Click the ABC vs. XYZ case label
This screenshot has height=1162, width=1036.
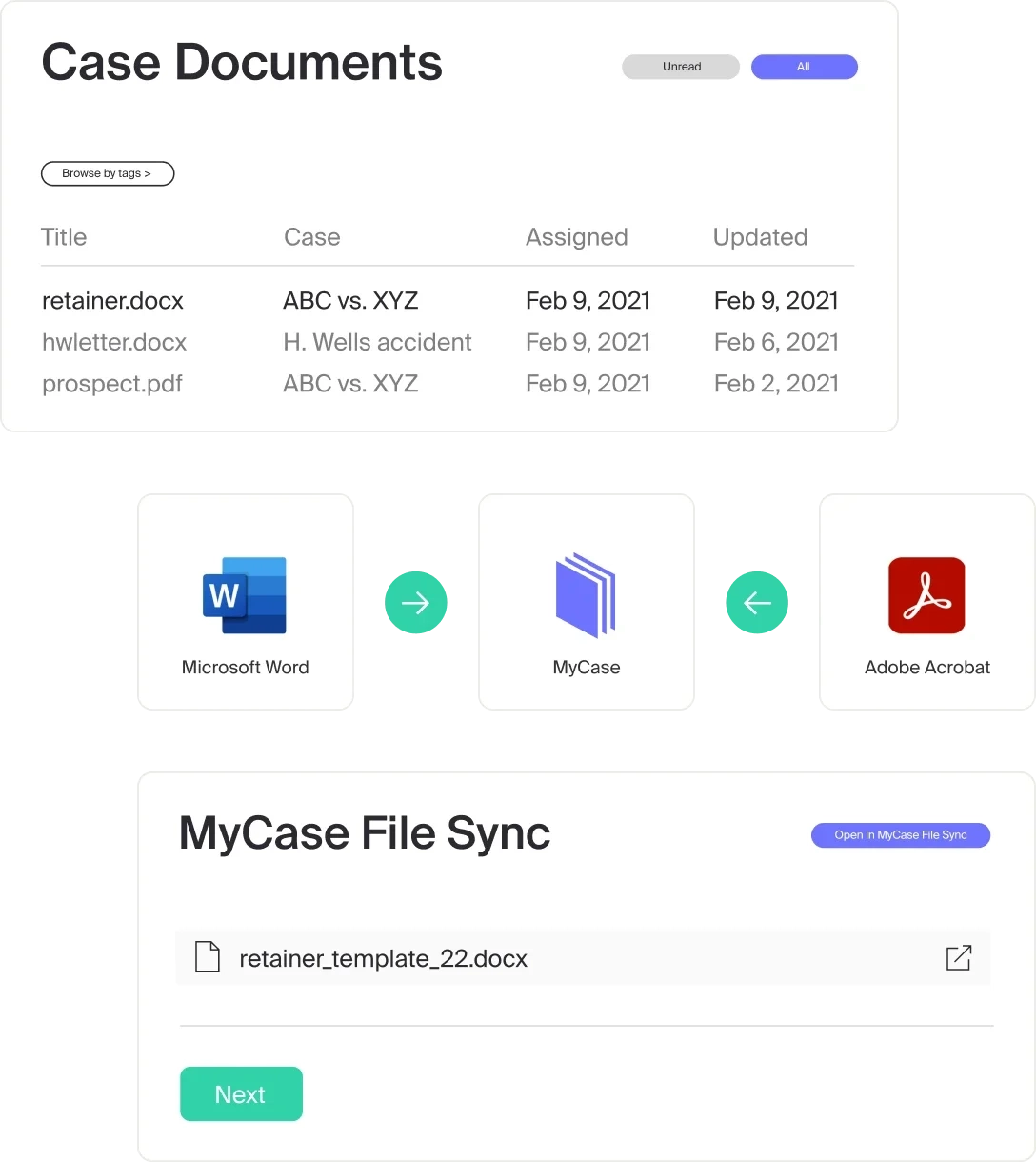[350, 301]
